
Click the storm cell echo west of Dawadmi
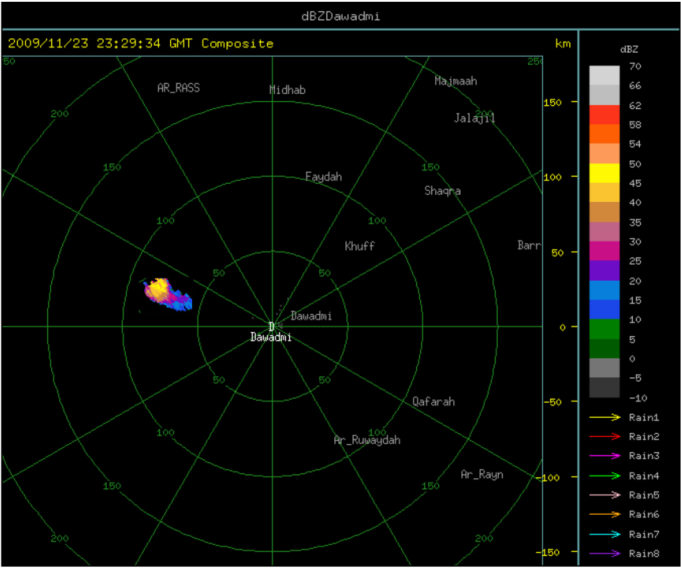click(167, 294)
